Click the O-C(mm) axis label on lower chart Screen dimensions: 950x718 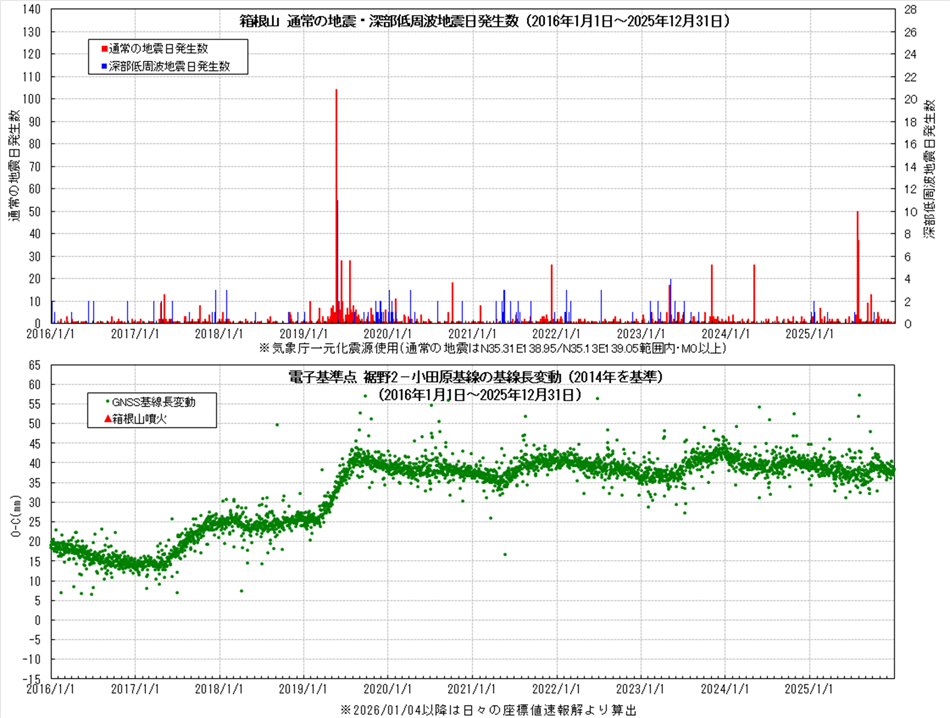pos(14,521)
